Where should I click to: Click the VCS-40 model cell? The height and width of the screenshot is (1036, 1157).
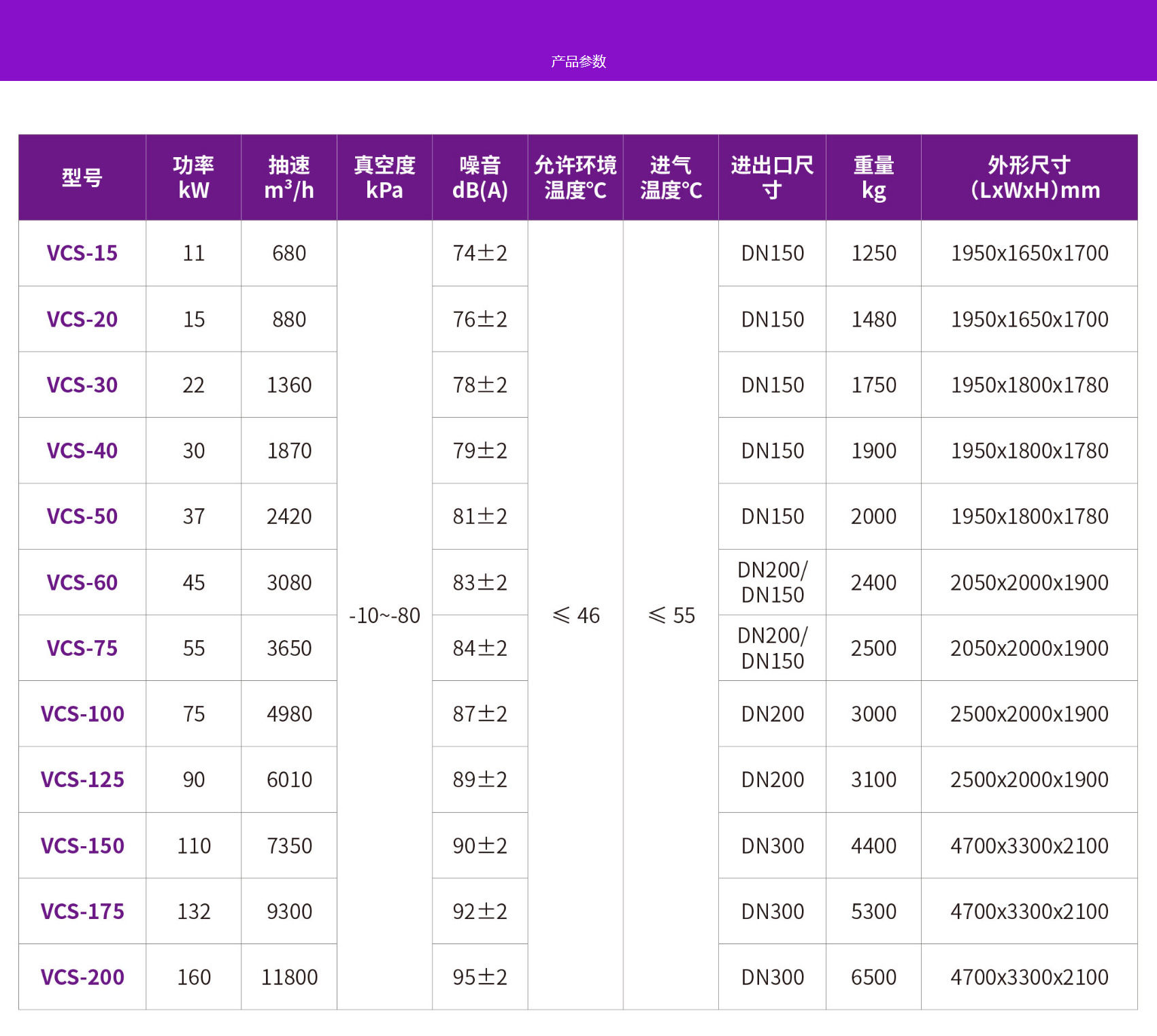(82, 450)
